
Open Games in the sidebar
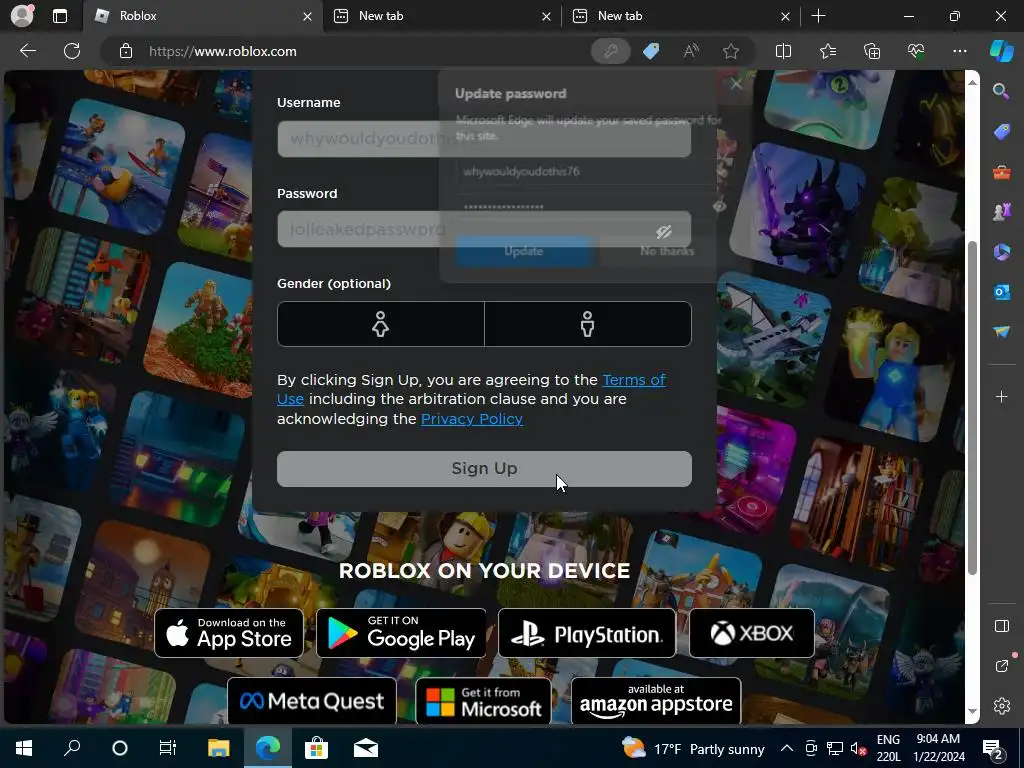click(1001, 212)
